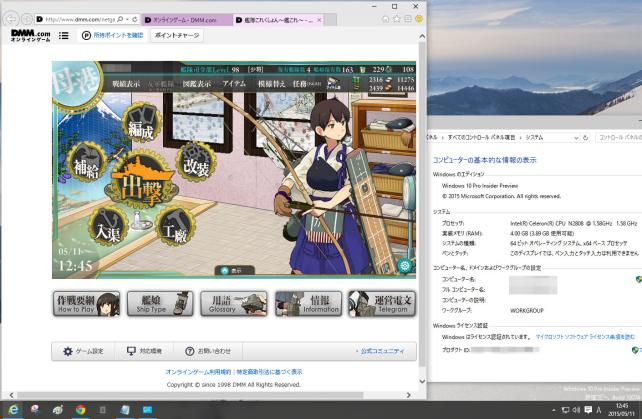The height and width of the screenshot is (419, 642).
Task: Open 模様替え in the game menu
Action: (x=271, y=84)
